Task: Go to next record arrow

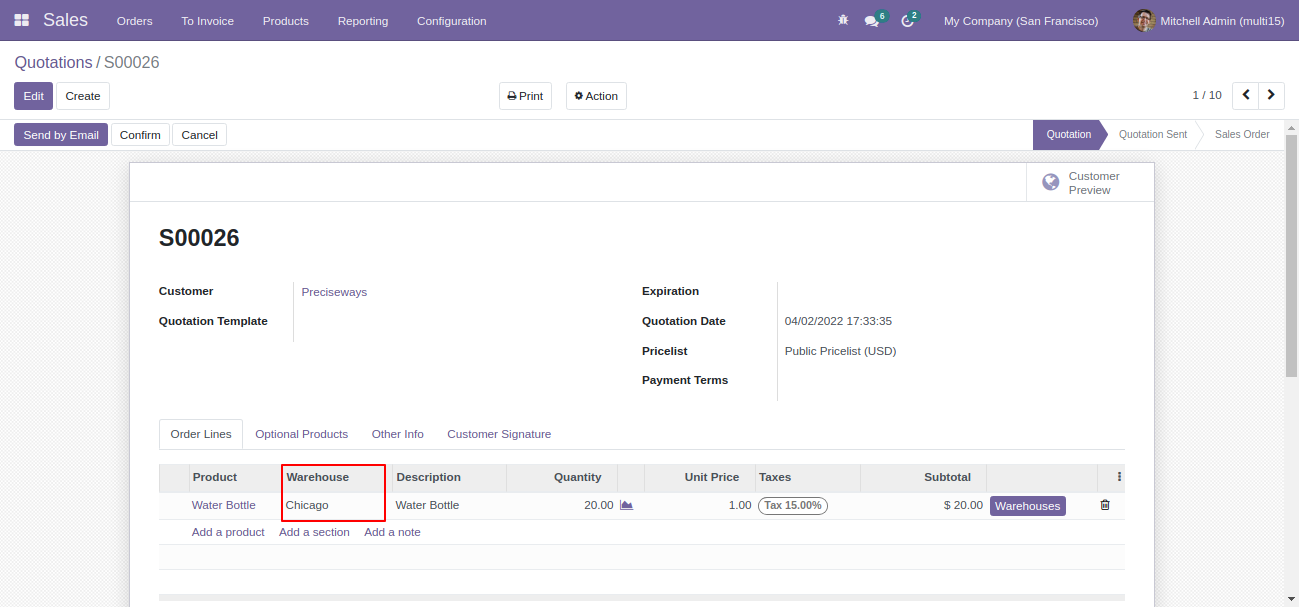Action: [x=1271, y=95]
